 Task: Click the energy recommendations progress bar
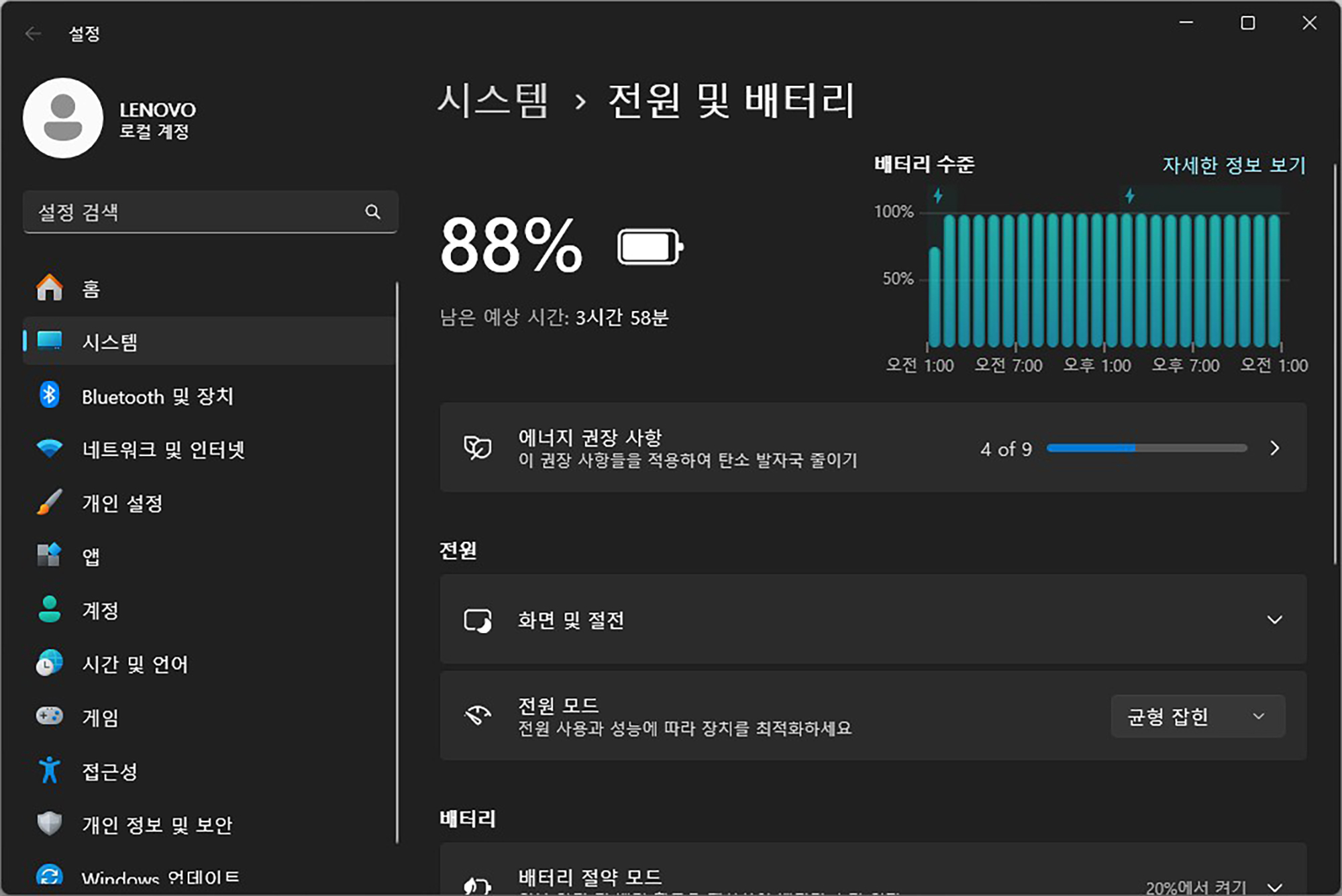pyautogui.click(x=1146, y=448)
